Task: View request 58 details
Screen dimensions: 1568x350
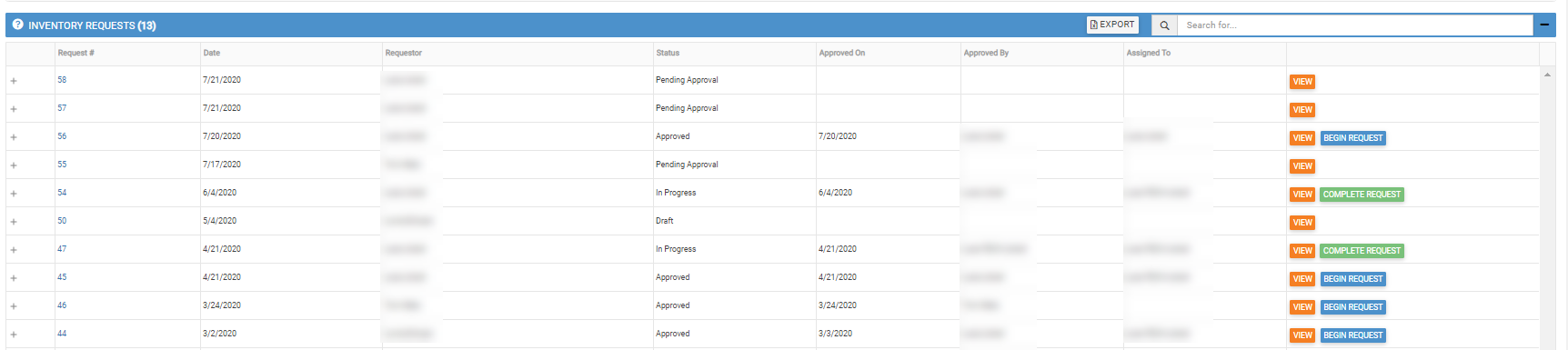Action: [x=1302, y=82]
